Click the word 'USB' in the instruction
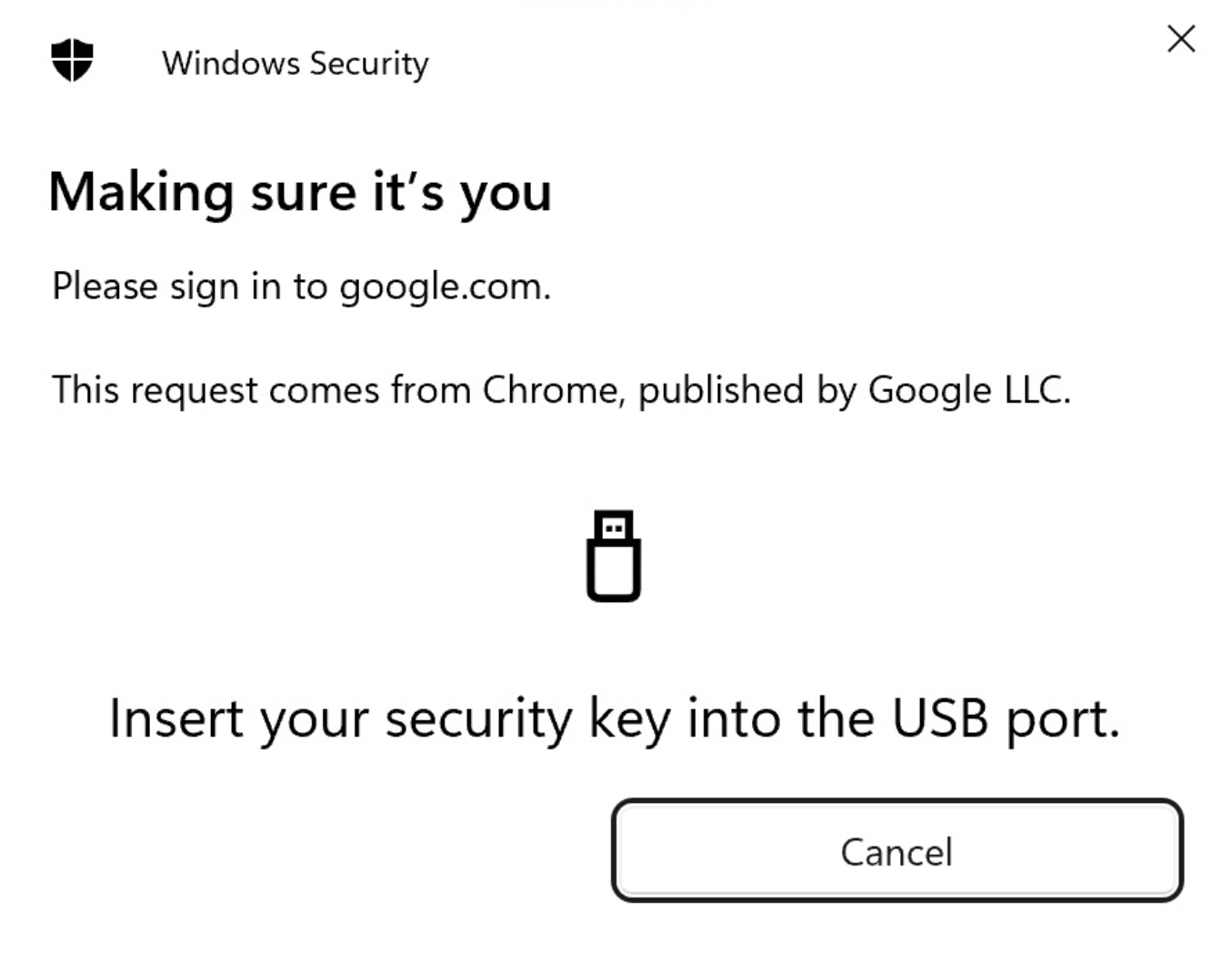 (x=939, y=718)
